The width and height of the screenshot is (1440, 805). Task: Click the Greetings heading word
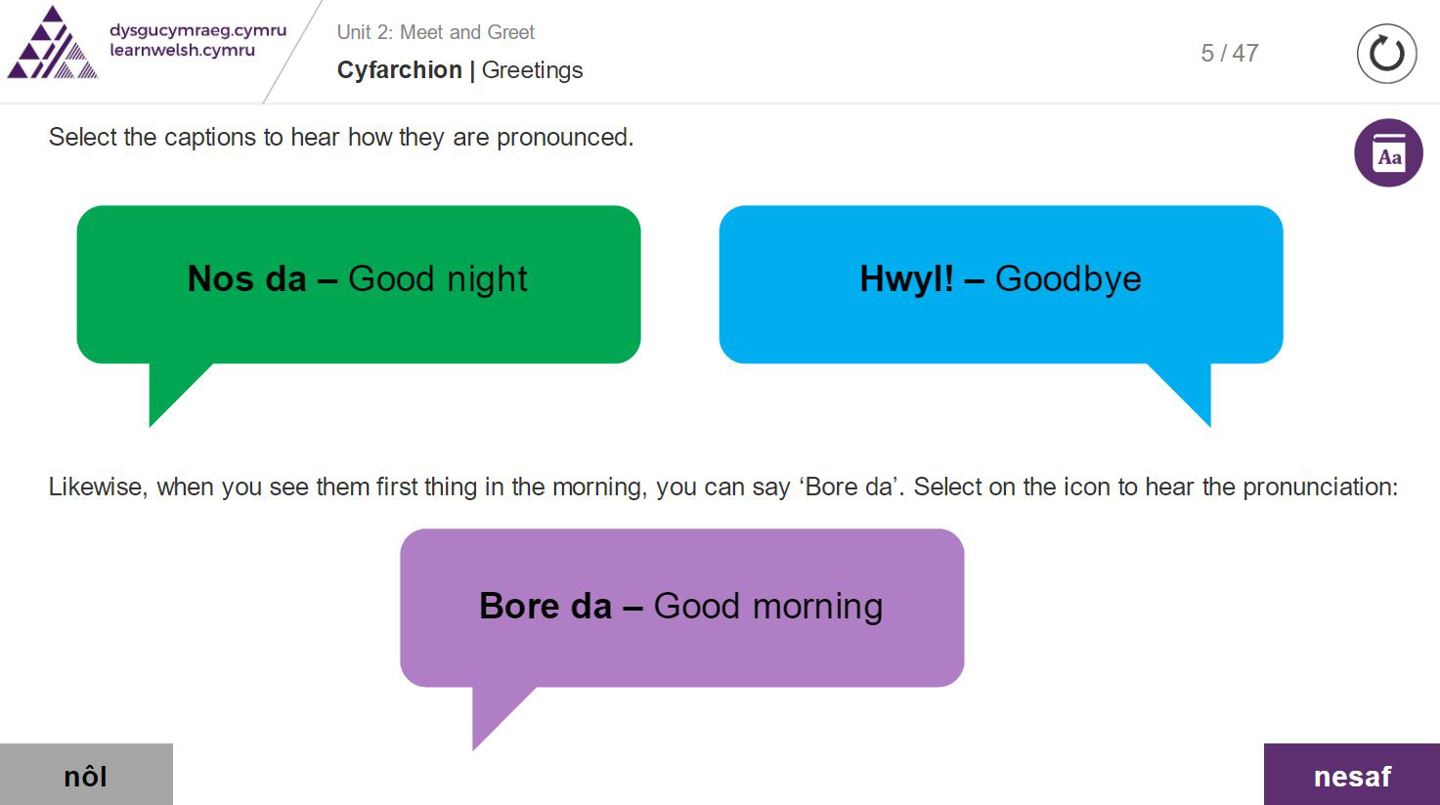pyautogui.click(x=532, y=70)
